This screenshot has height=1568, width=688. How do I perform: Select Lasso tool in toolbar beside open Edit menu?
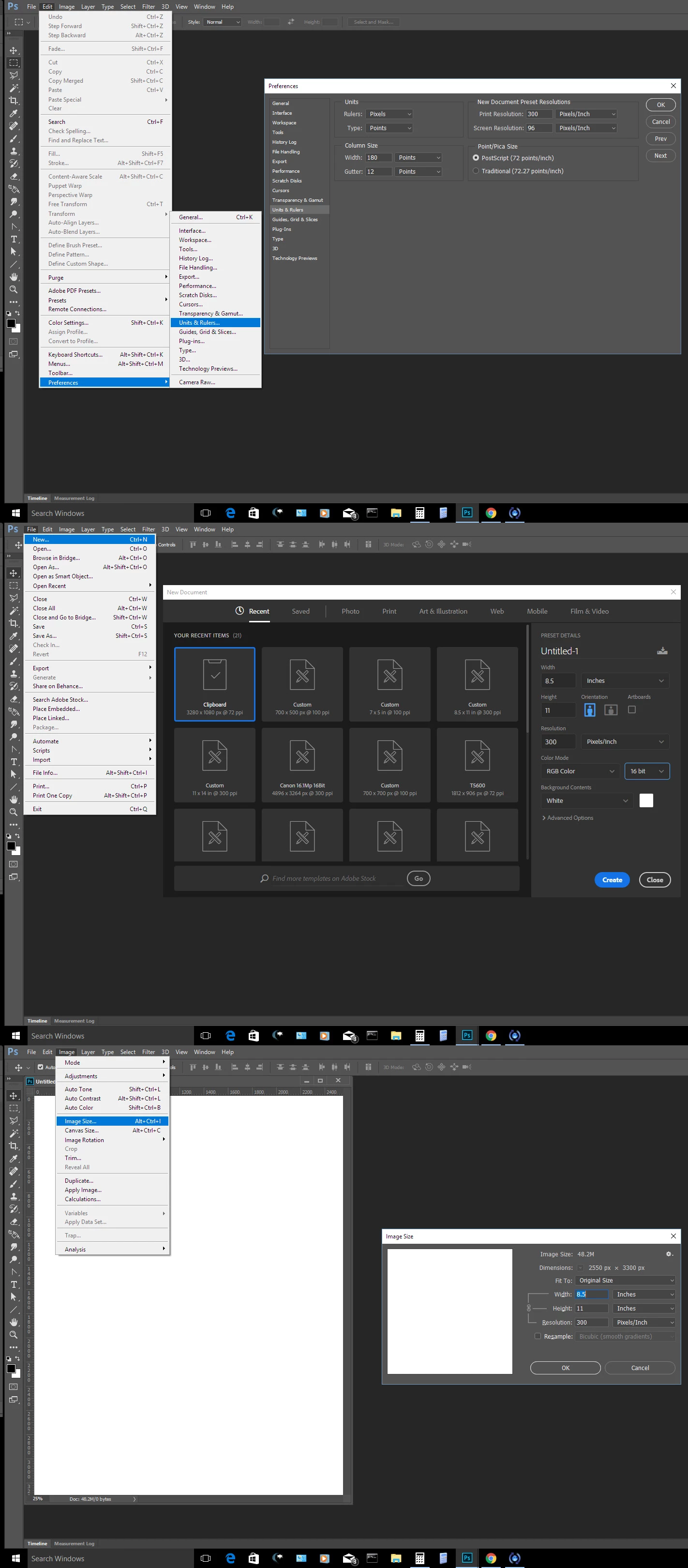[14, 75]
